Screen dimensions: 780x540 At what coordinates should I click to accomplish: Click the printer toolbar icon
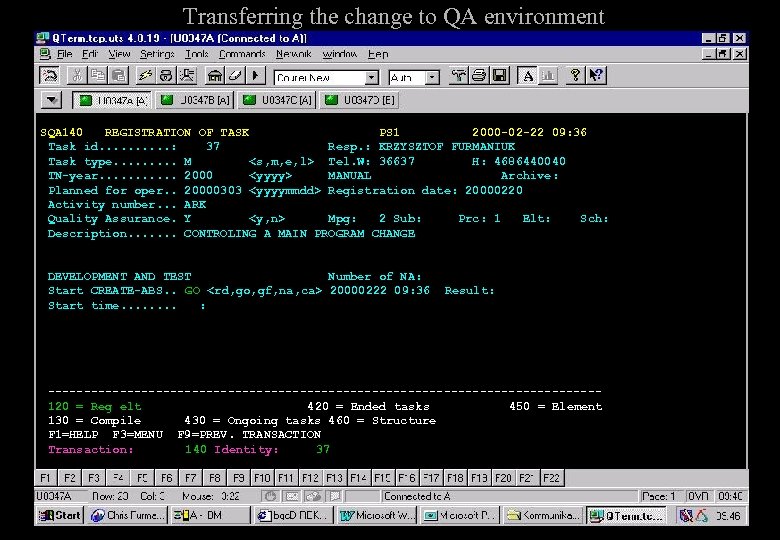coord(479,76)
